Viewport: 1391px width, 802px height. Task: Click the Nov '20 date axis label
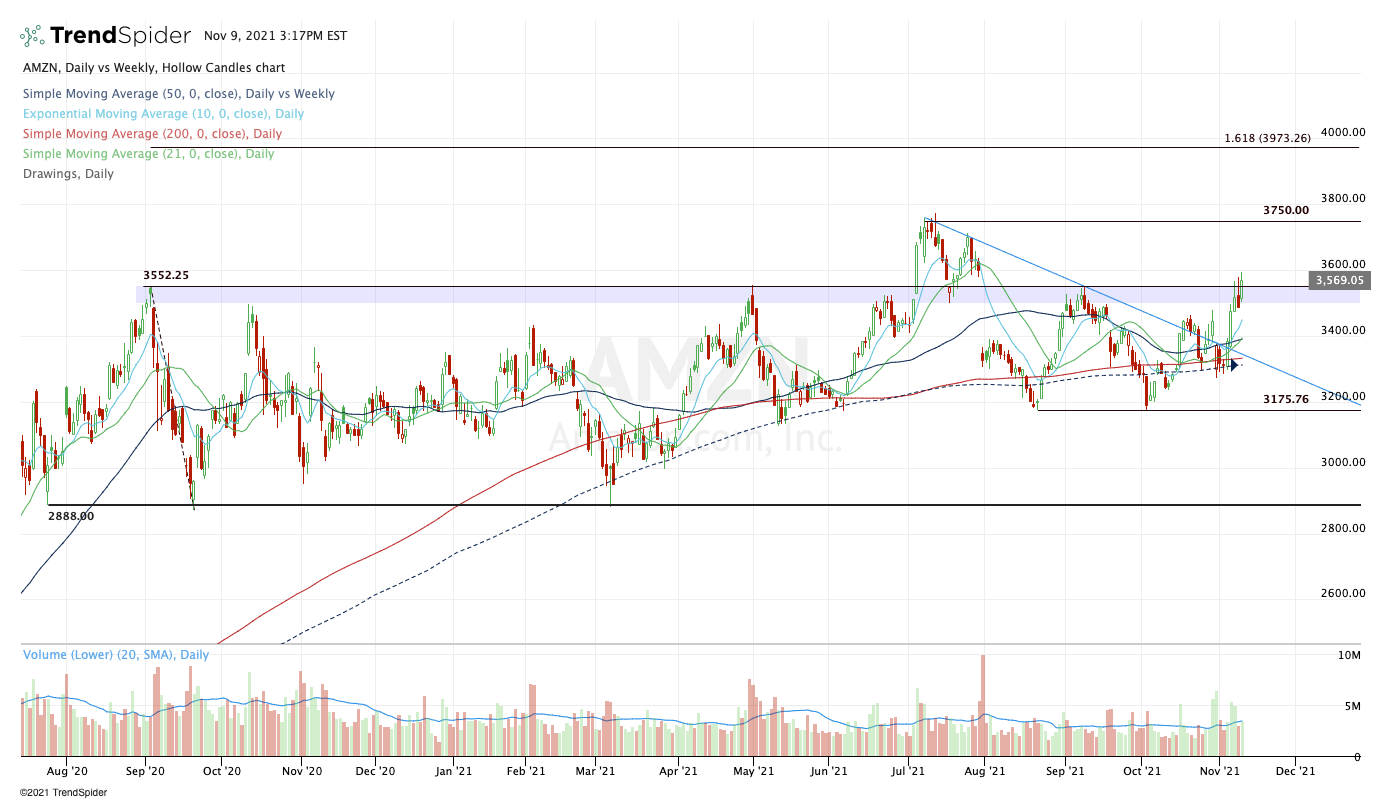pos(302,772)
